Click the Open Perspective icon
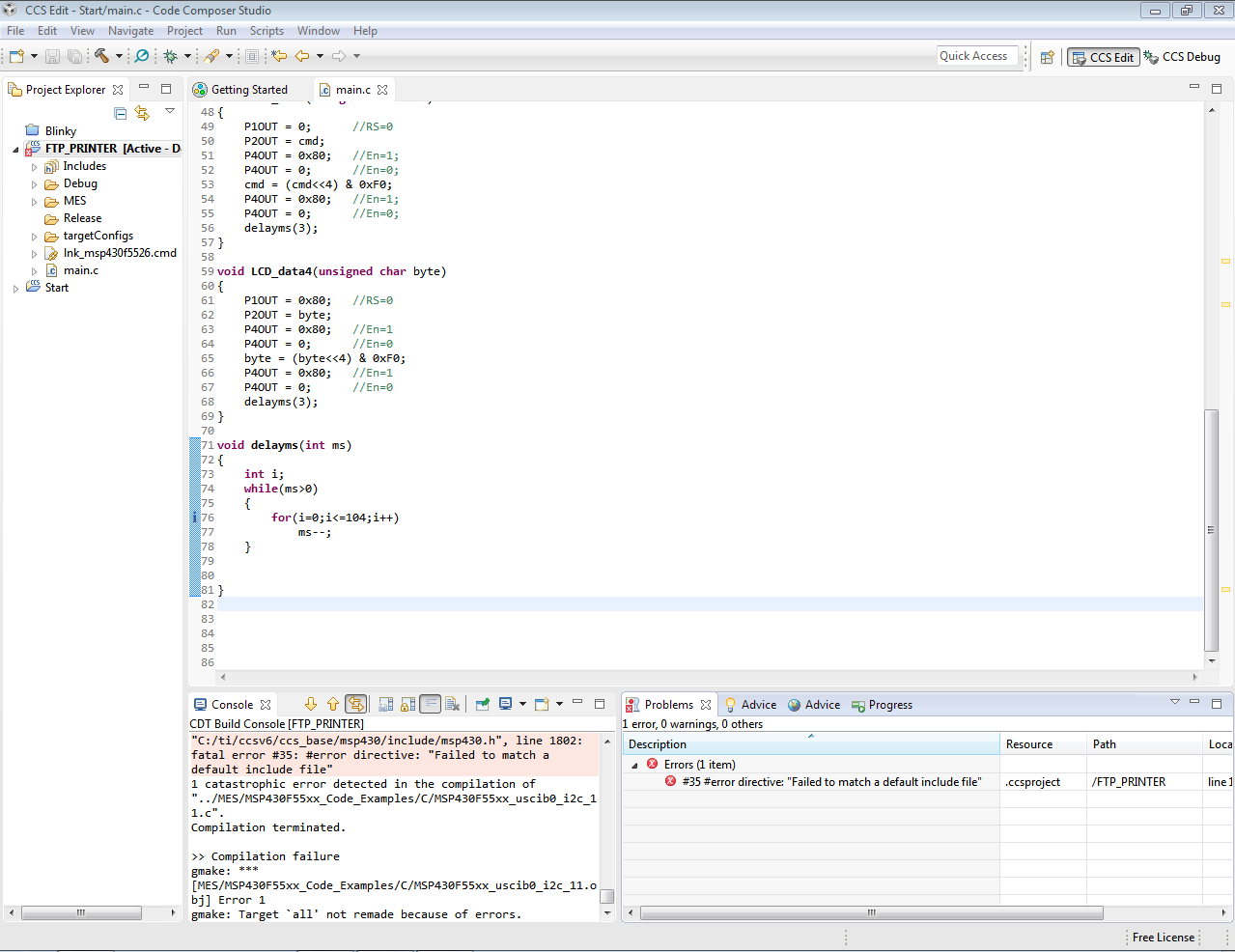The width and height of the screenshot is (1235, 952). click(1047, 57)
